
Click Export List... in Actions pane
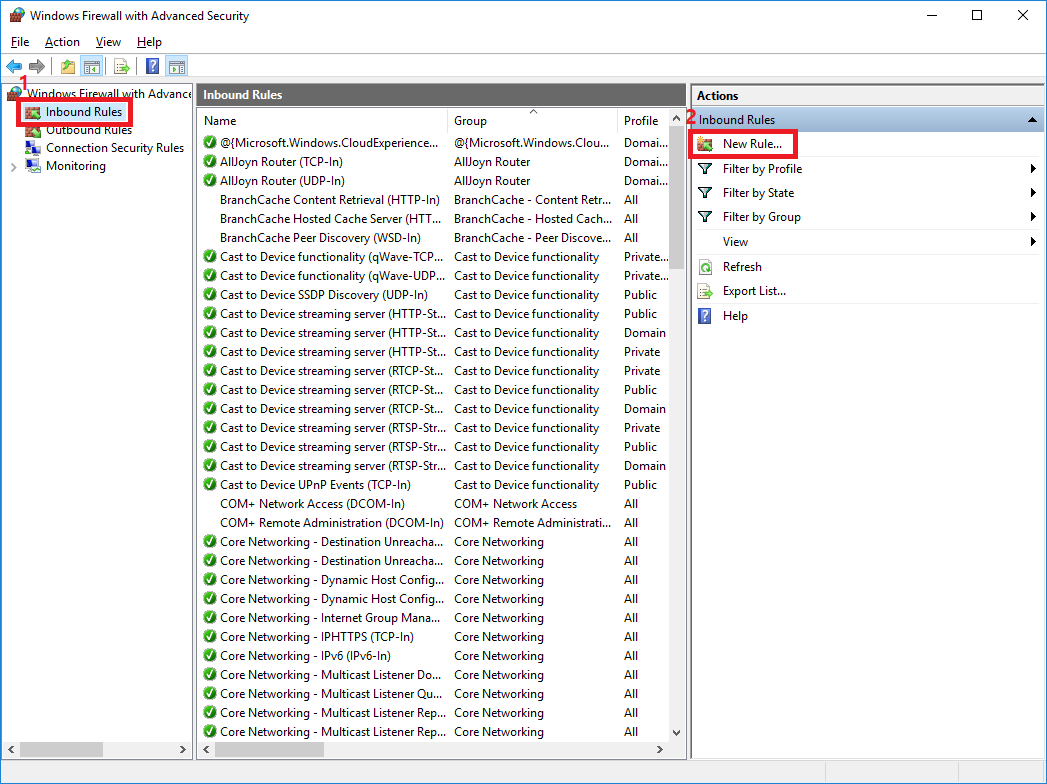coord(754,291)
